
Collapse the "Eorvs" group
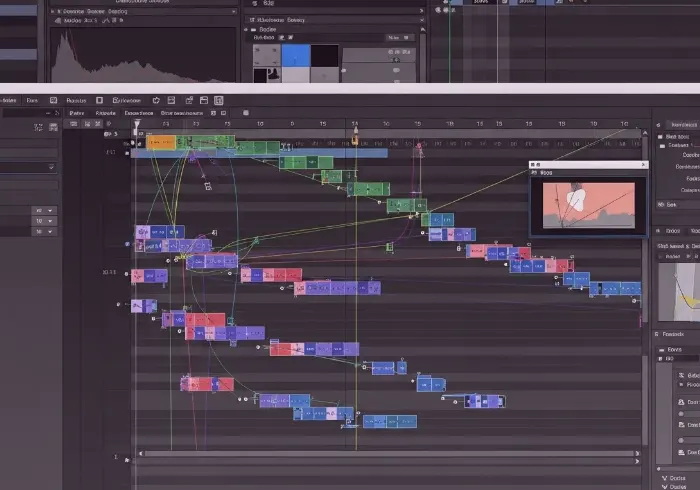point(662,350)
